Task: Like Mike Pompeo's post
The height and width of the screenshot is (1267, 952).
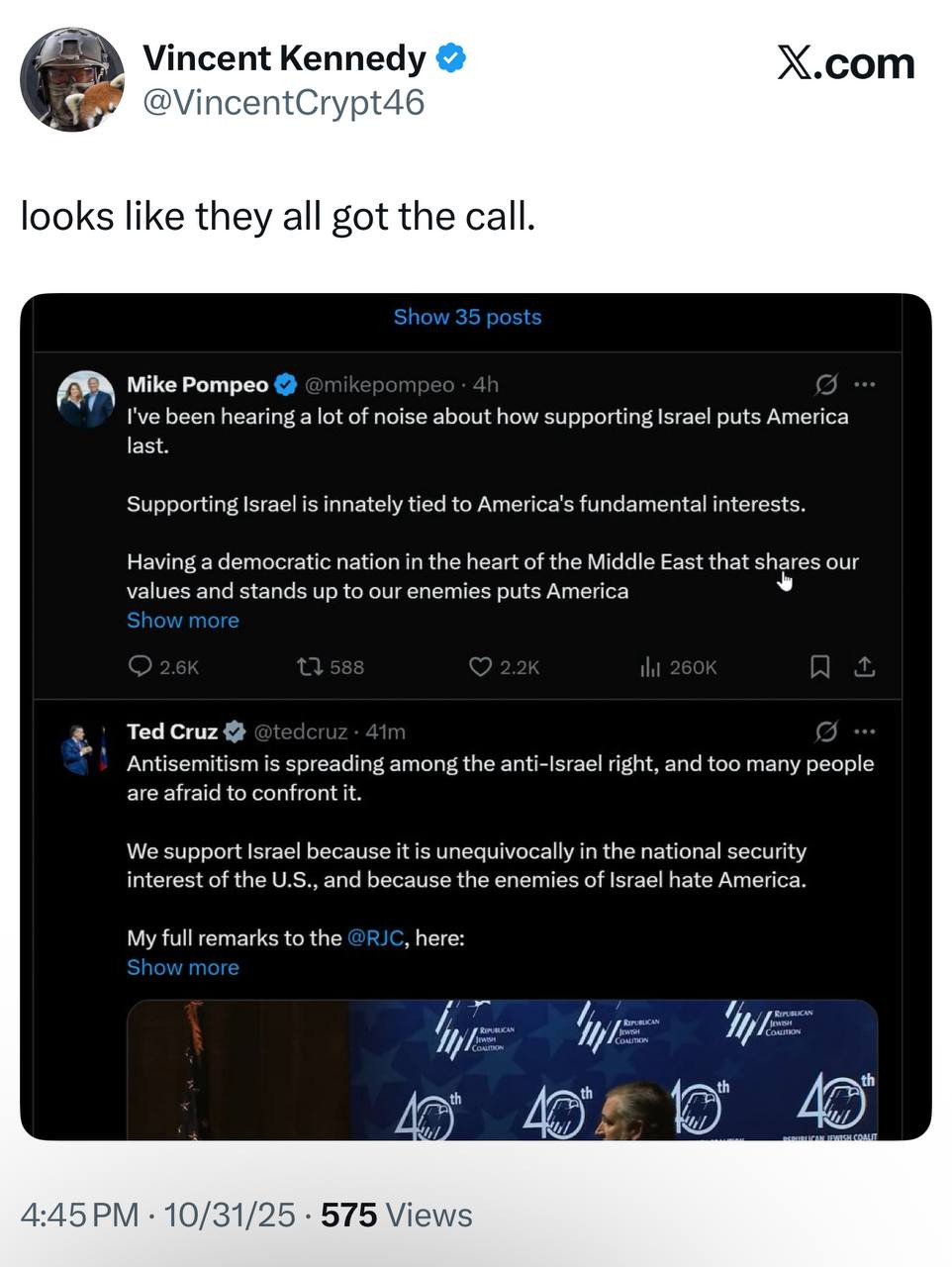Action: (x=480, y=667)
